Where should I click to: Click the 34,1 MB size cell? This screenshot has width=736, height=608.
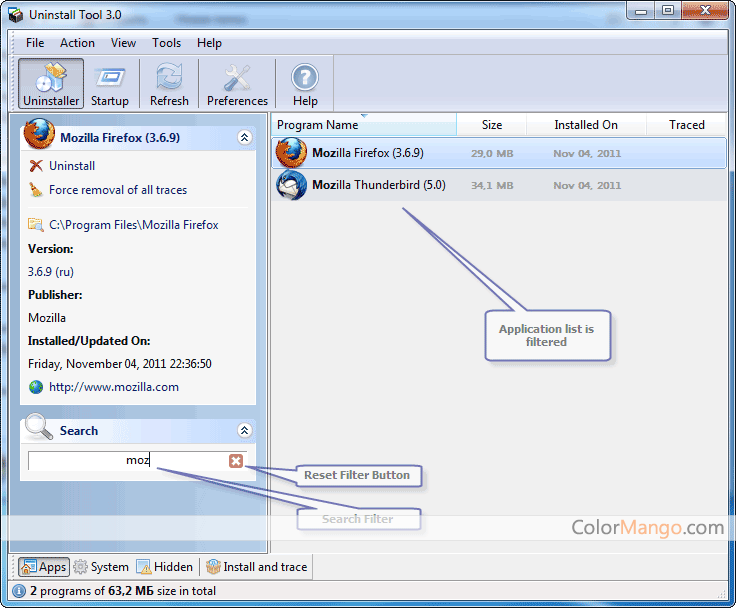pyautogui.click(x=492, y=185)
